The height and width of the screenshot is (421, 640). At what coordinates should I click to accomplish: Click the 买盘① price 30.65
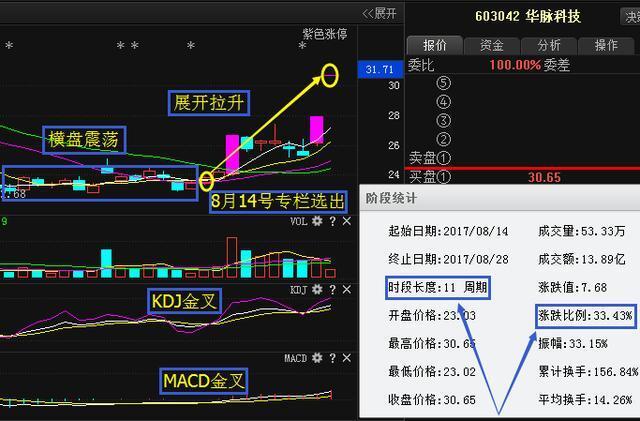point(546,176)
